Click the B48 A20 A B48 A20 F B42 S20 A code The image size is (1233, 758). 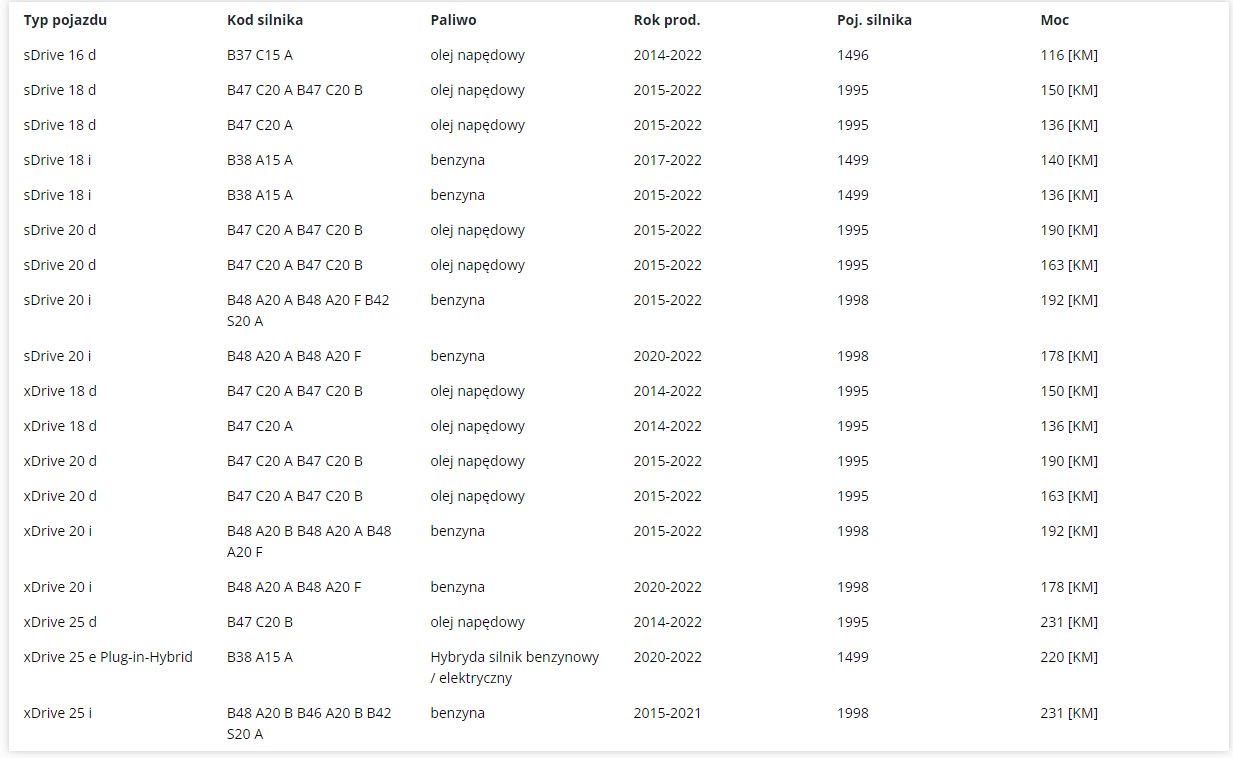(x=308, y=310)
